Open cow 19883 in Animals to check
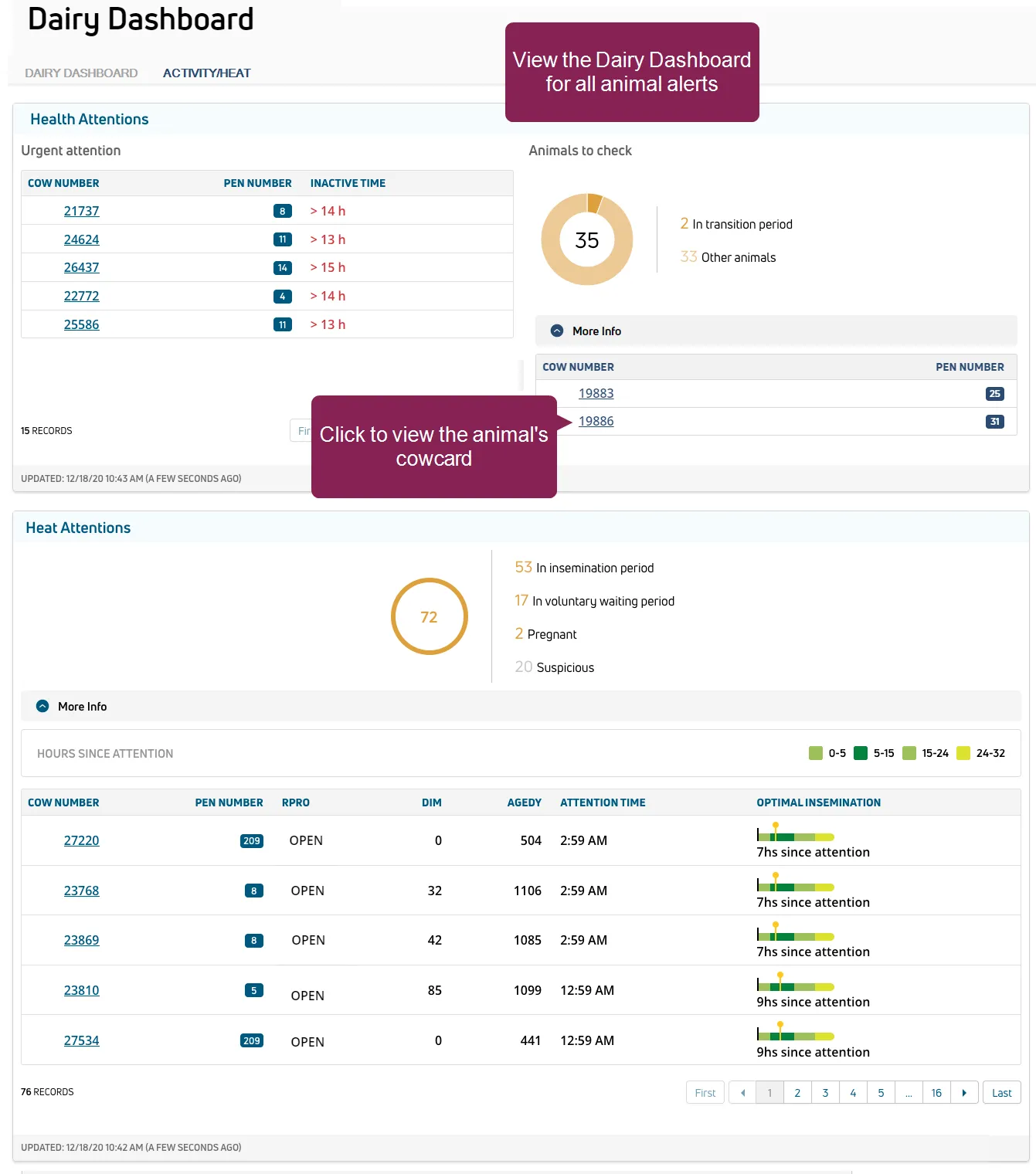 (x=596, y=393)
